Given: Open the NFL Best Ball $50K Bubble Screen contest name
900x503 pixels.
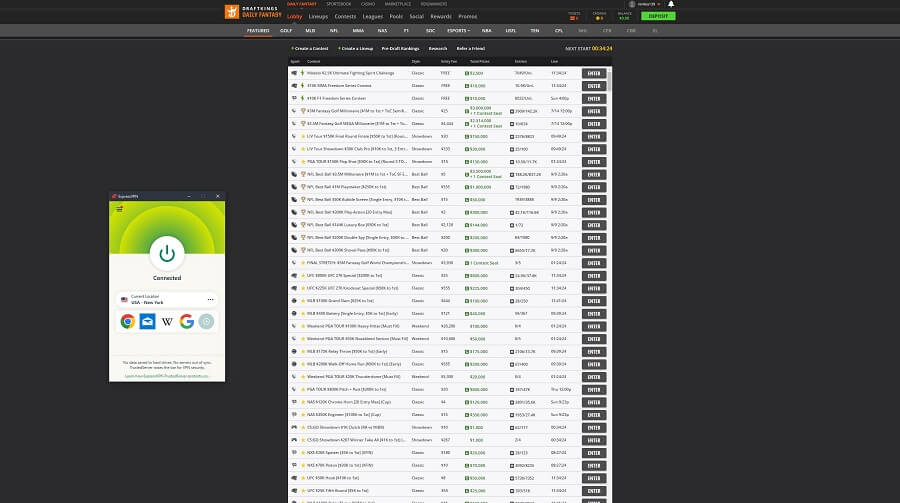Looking at the screenshot, I should tap(357, 200).
